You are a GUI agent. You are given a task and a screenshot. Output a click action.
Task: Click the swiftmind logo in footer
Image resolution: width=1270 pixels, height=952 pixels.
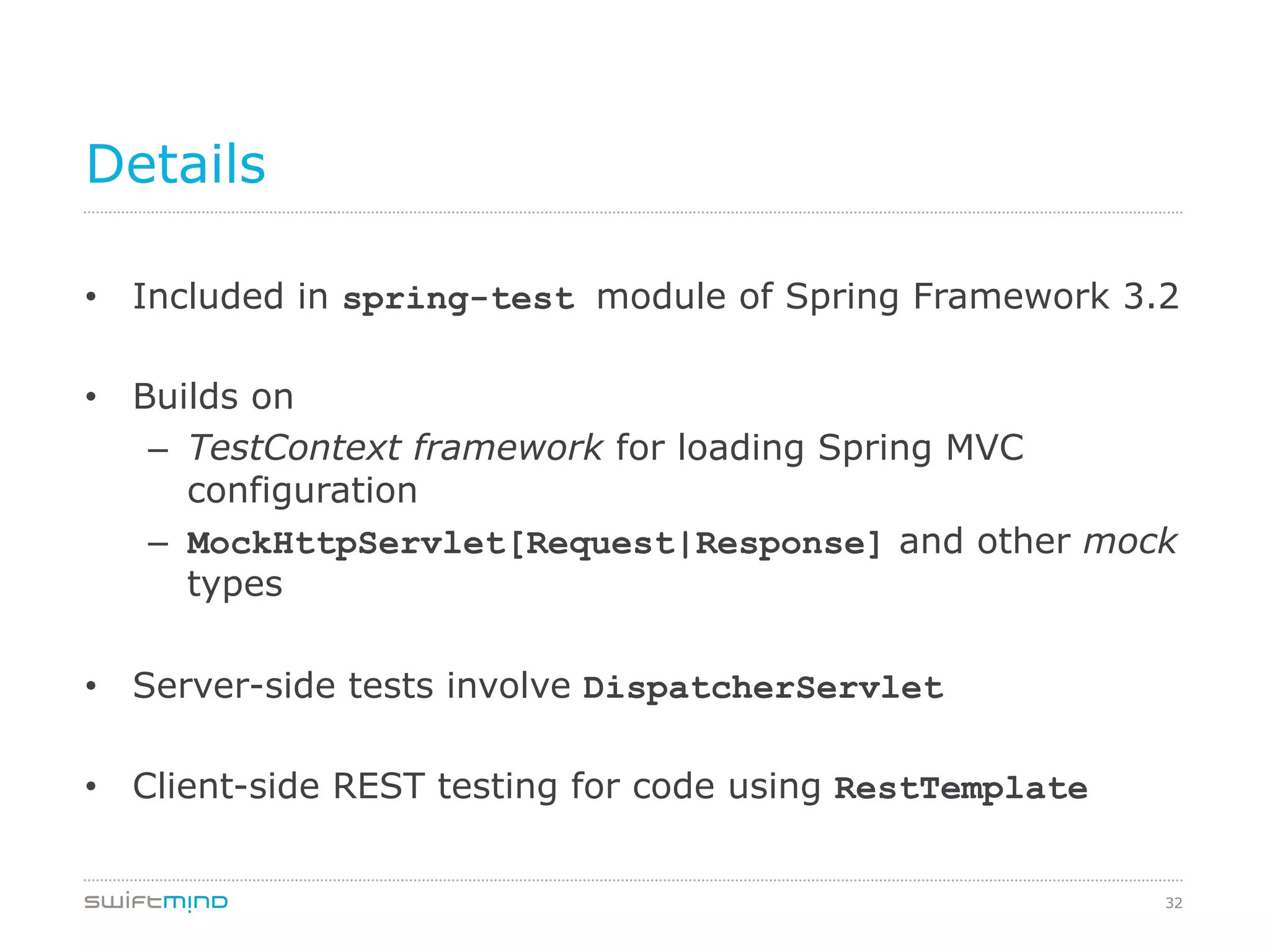(x=156, y=902)
